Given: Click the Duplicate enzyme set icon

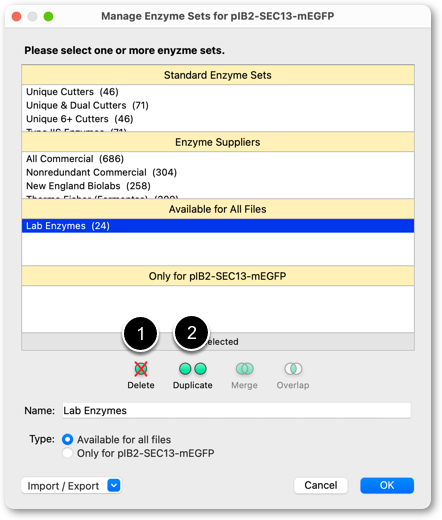Looking at the screenshot, I should (193, 369).
